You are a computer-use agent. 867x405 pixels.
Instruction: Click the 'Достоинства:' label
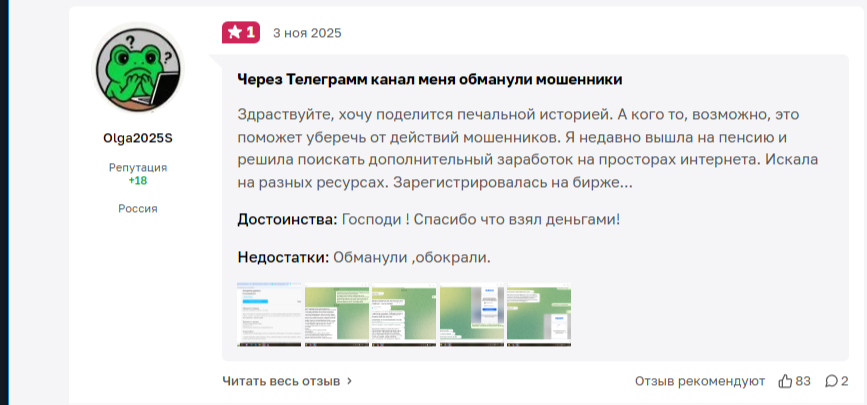(x=288, y=220)
